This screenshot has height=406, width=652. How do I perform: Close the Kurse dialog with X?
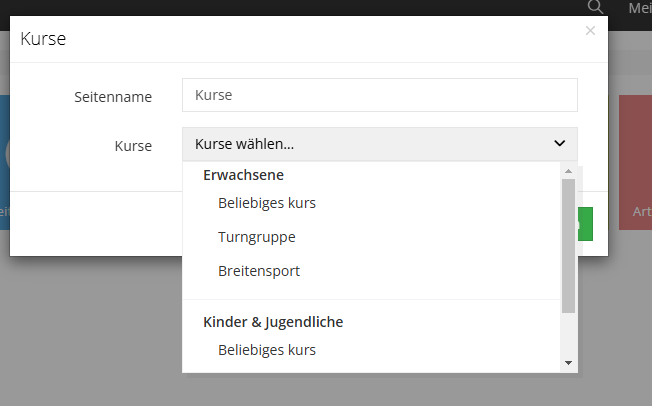pyautogui.click(x=590, y=30)
